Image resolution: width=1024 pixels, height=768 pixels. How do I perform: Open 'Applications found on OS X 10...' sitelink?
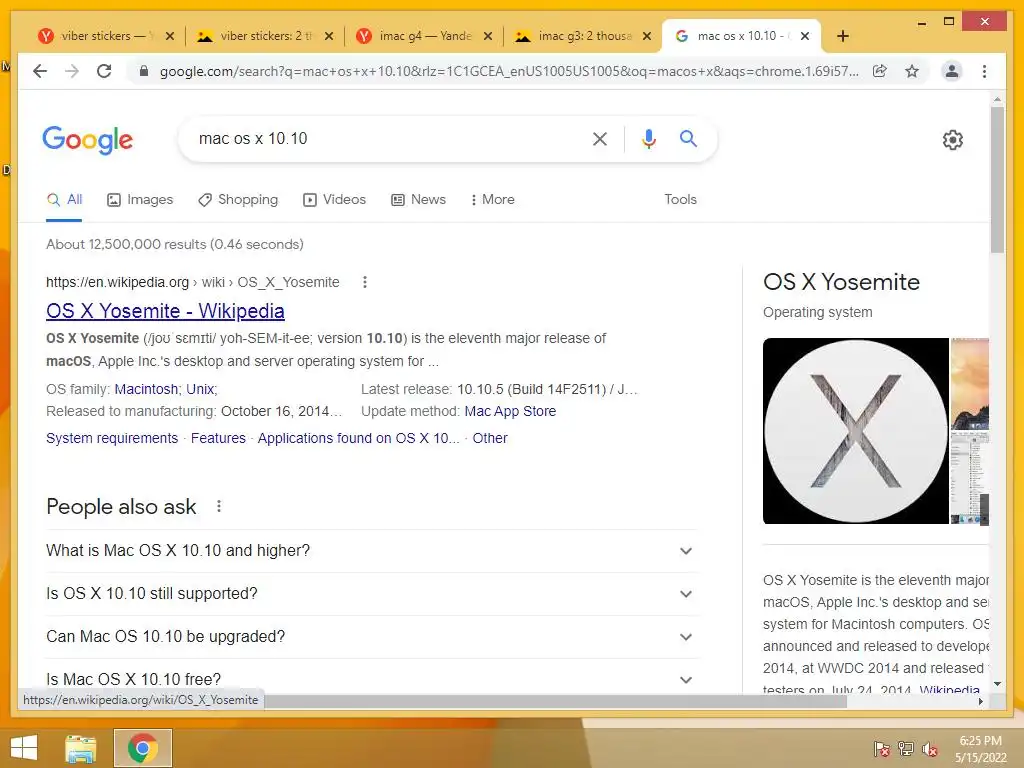[x=359, y=438]
